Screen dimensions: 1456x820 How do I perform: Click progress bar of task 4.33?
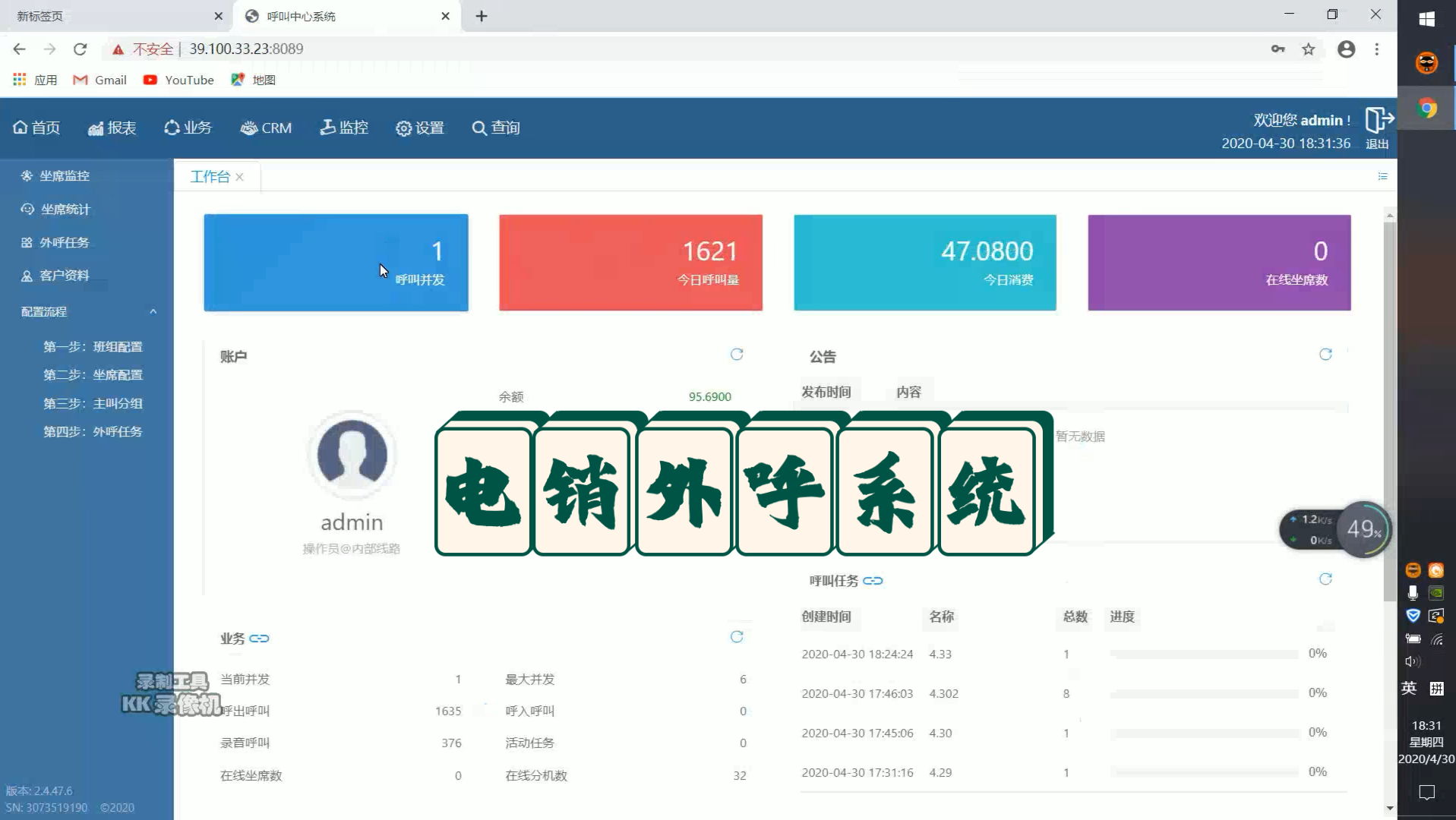click(x=1204, y=654)
